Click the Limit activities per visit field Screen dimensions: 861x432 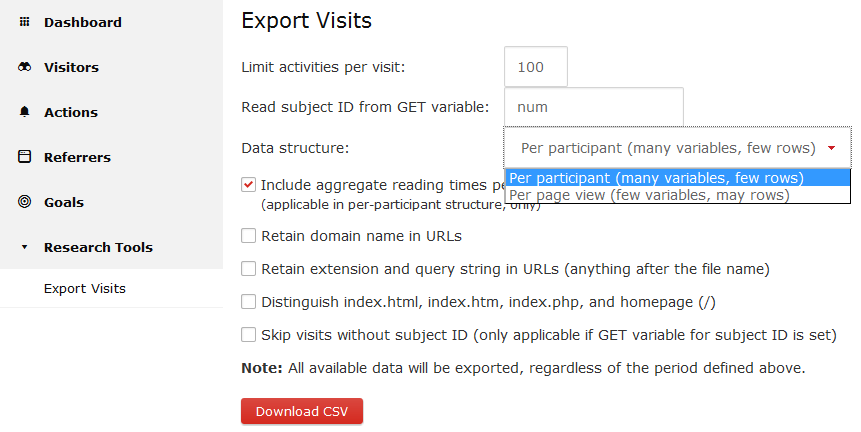pyautogui.click(x=536, y=67)
